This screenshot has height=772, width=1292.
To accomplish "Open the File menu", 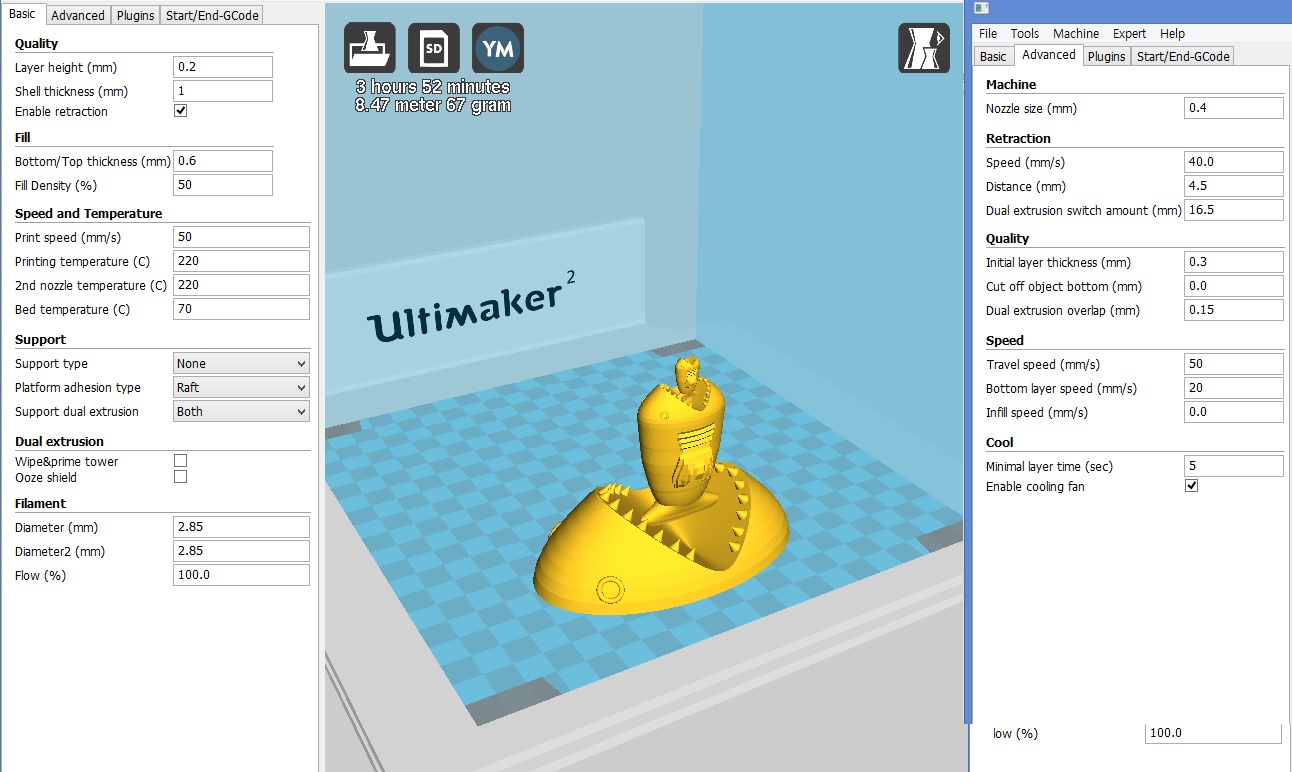I will (x=988, y=33).
